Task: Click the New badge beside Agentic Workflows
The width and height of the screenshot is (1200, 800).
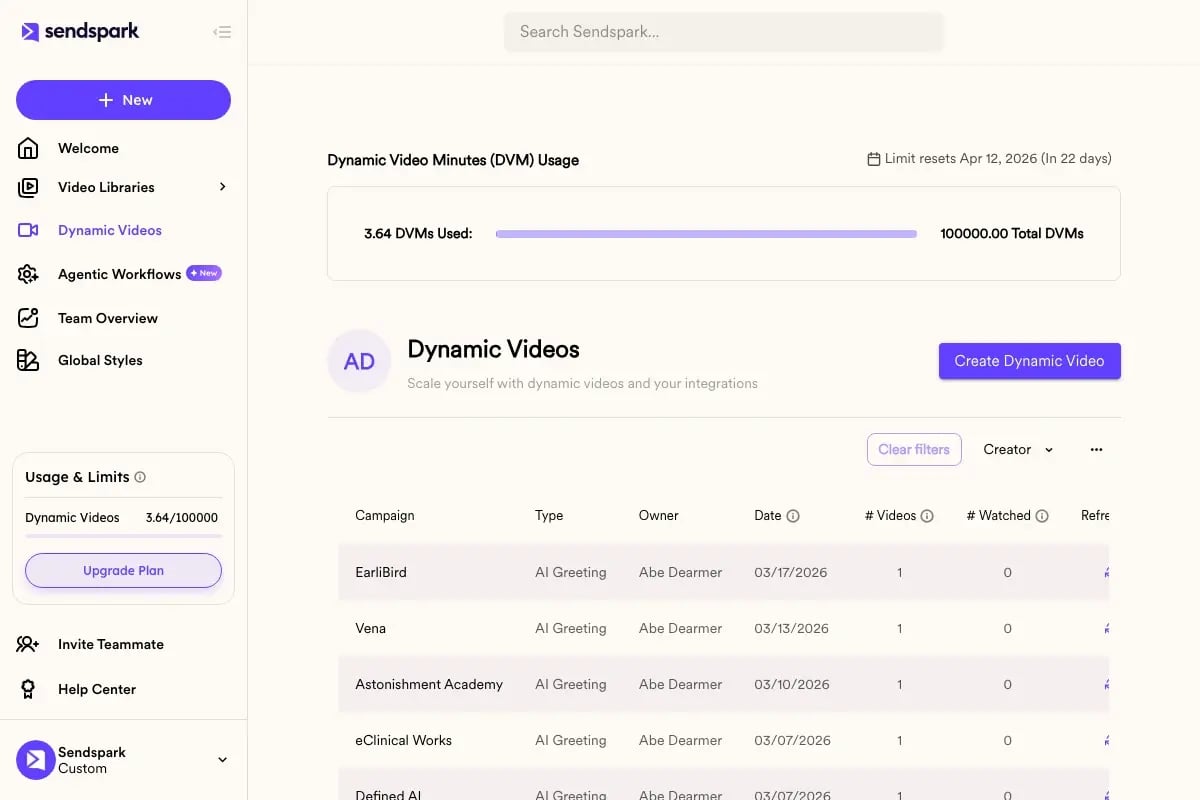Action: 204,273
